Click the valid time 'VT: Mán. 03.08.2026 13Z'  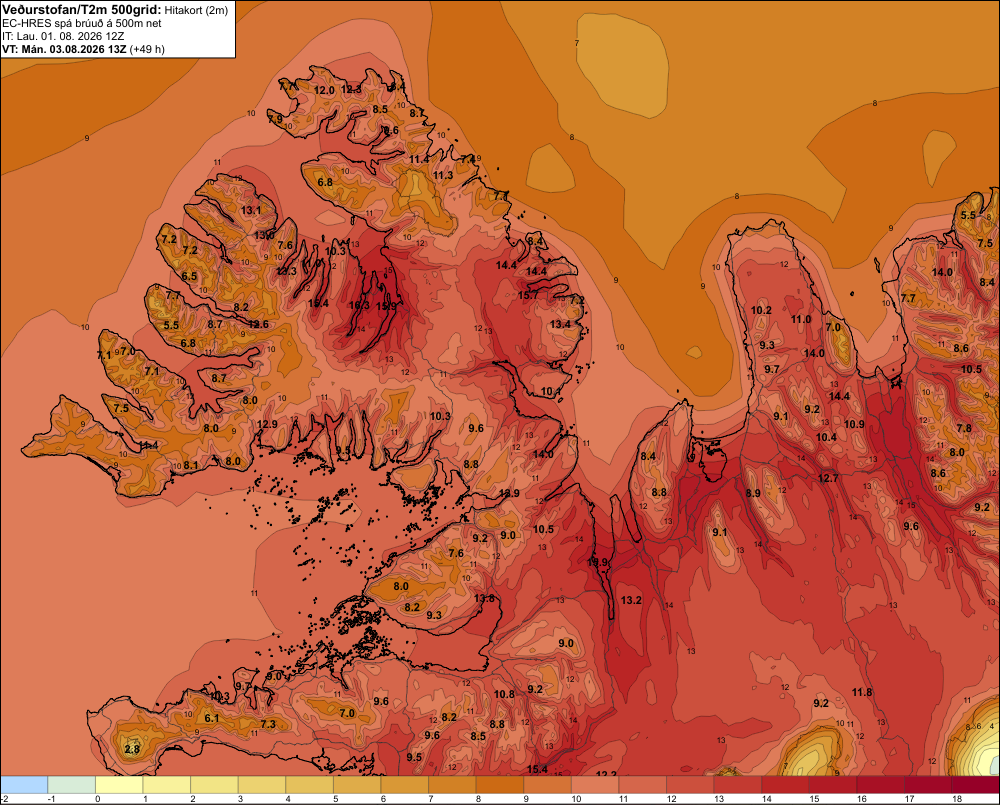[64, 49]
